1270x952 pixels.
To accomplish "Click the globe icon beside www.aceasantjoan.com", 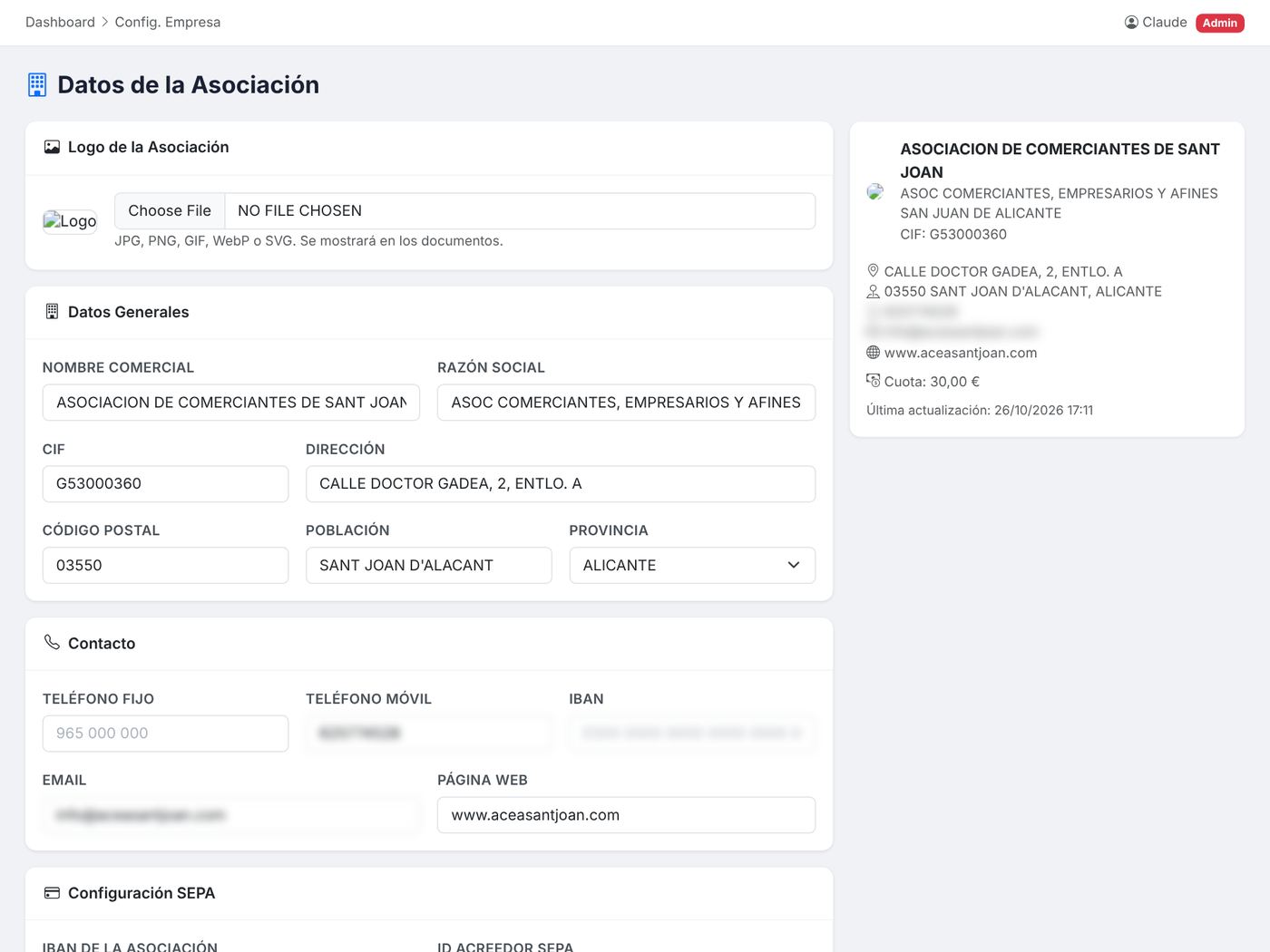I will (x=873, y=352).
